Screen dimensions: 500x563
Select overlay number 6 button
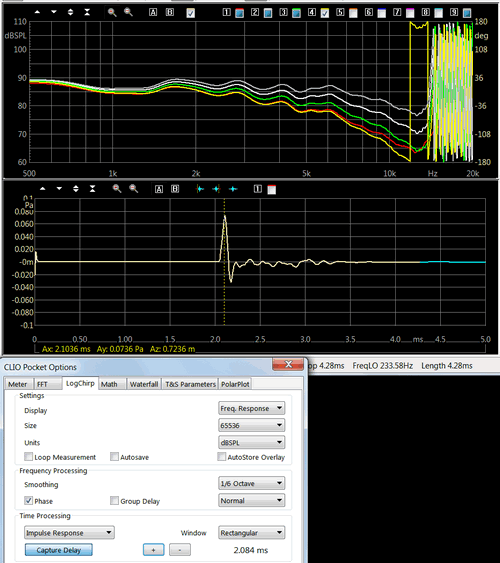369,12
